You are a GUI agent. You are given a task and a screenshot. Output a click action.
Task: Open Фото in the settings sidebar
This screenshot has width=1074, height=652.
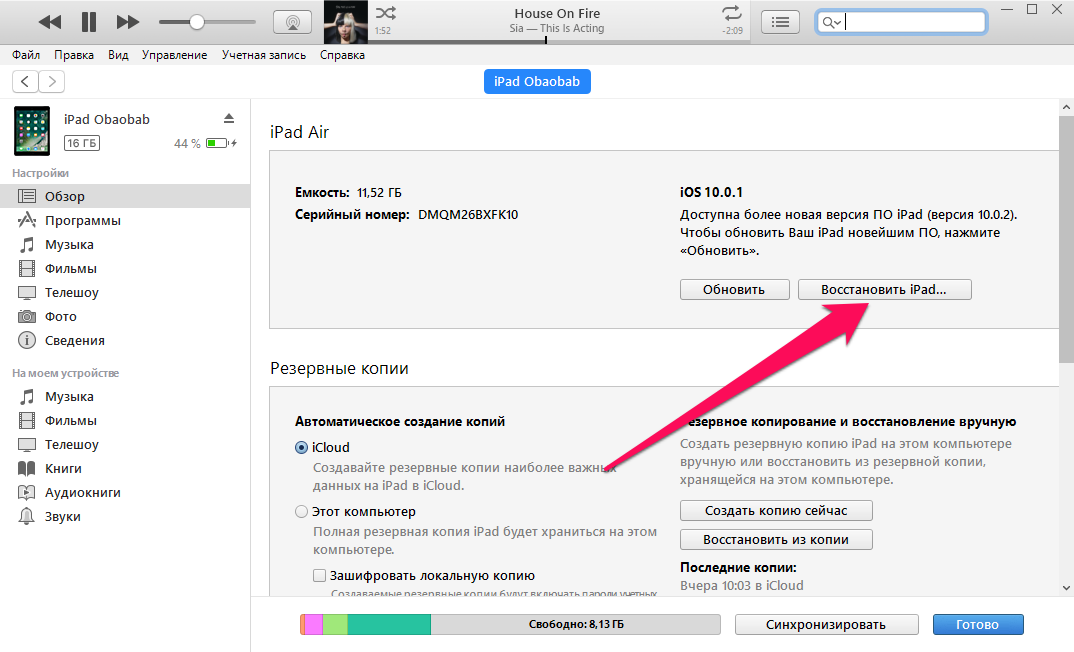pos(61,316)
